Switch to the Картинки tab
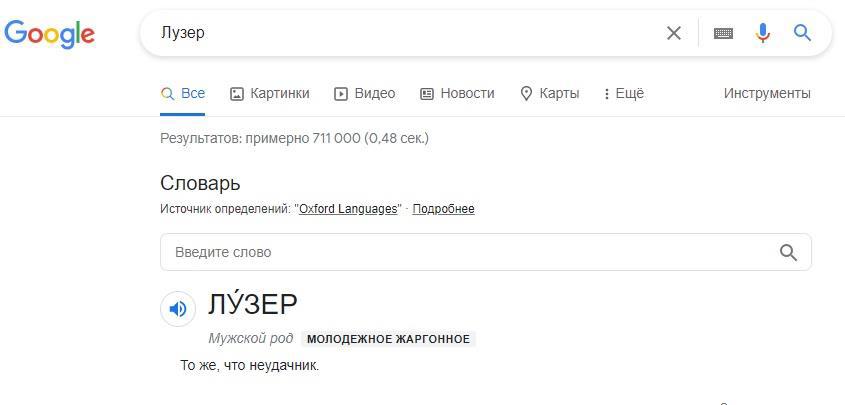Viewport: 845px width, 405px height. [269, 93]
